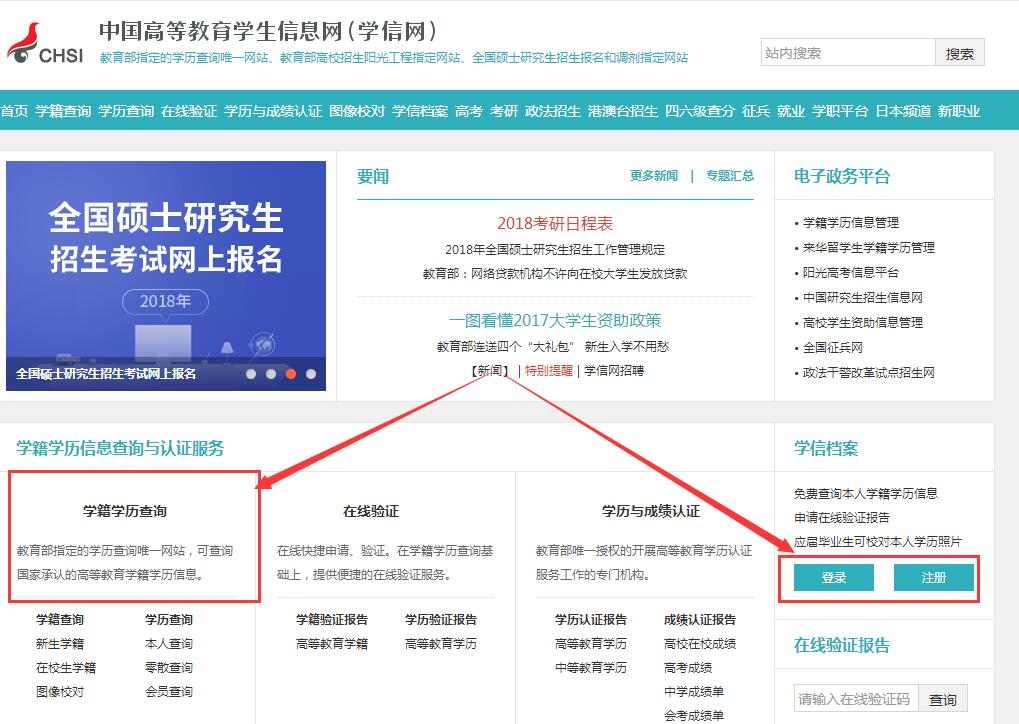Click 注册 button in 学信档案

pos(934,577)
